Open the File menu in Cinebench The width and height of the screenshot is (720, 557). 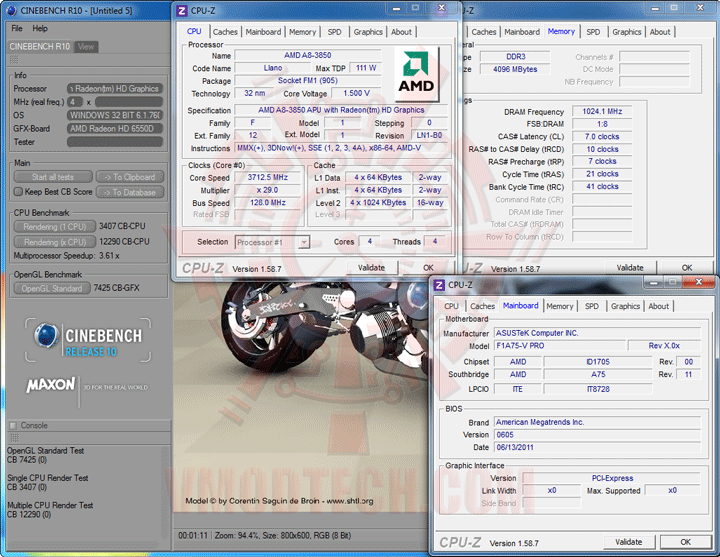[x=17, y=28]
